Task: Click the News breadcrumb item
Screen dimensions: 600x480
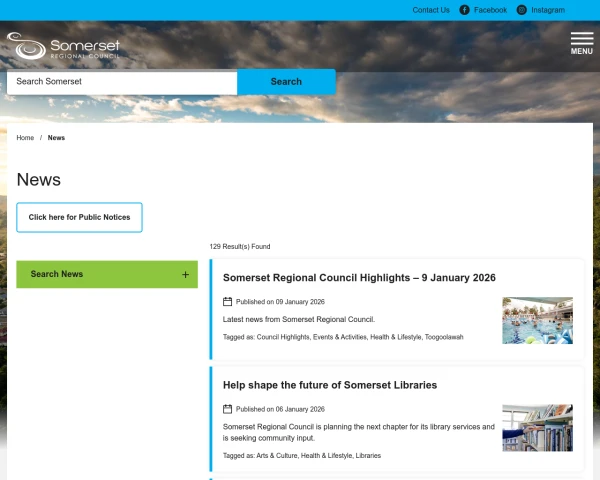Action: coord(56,138)
